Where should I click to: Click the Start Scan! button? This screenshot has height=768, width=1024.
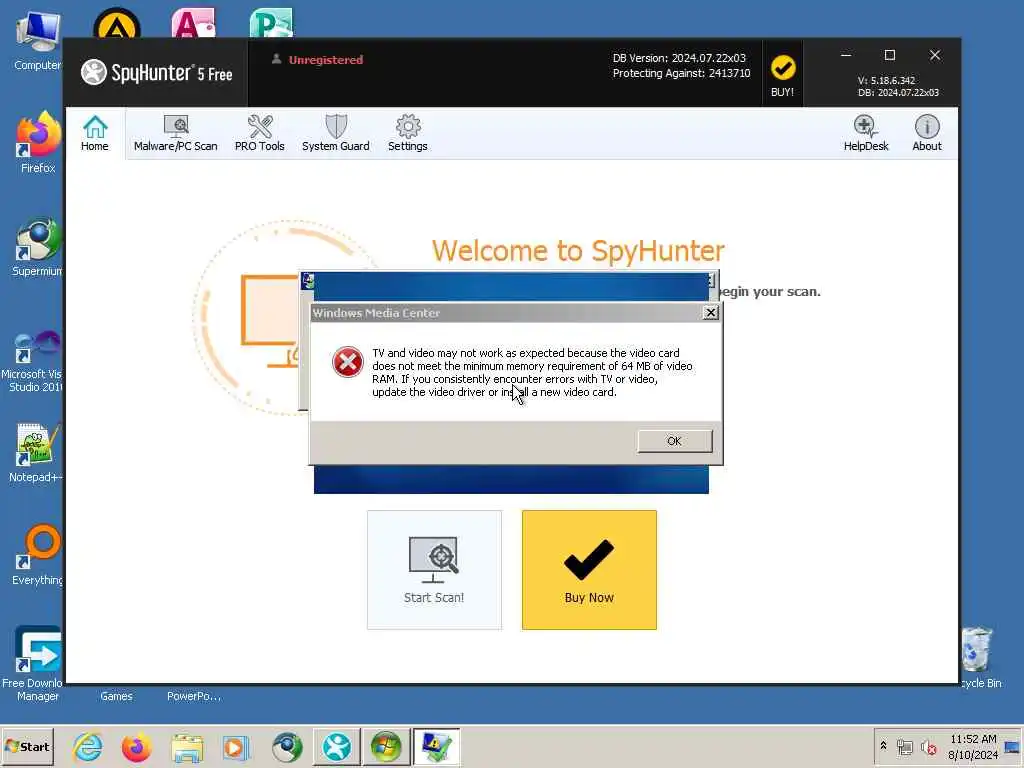coord(434,569)
